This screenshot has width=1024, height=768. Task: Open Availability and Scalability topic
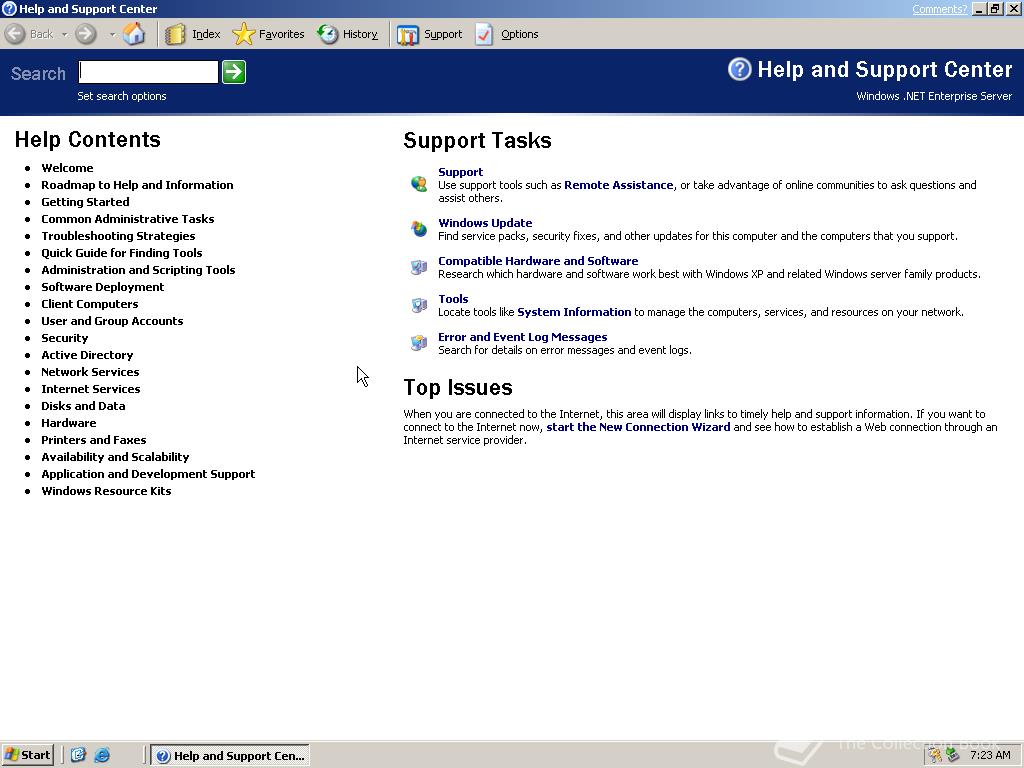point(115,456)
